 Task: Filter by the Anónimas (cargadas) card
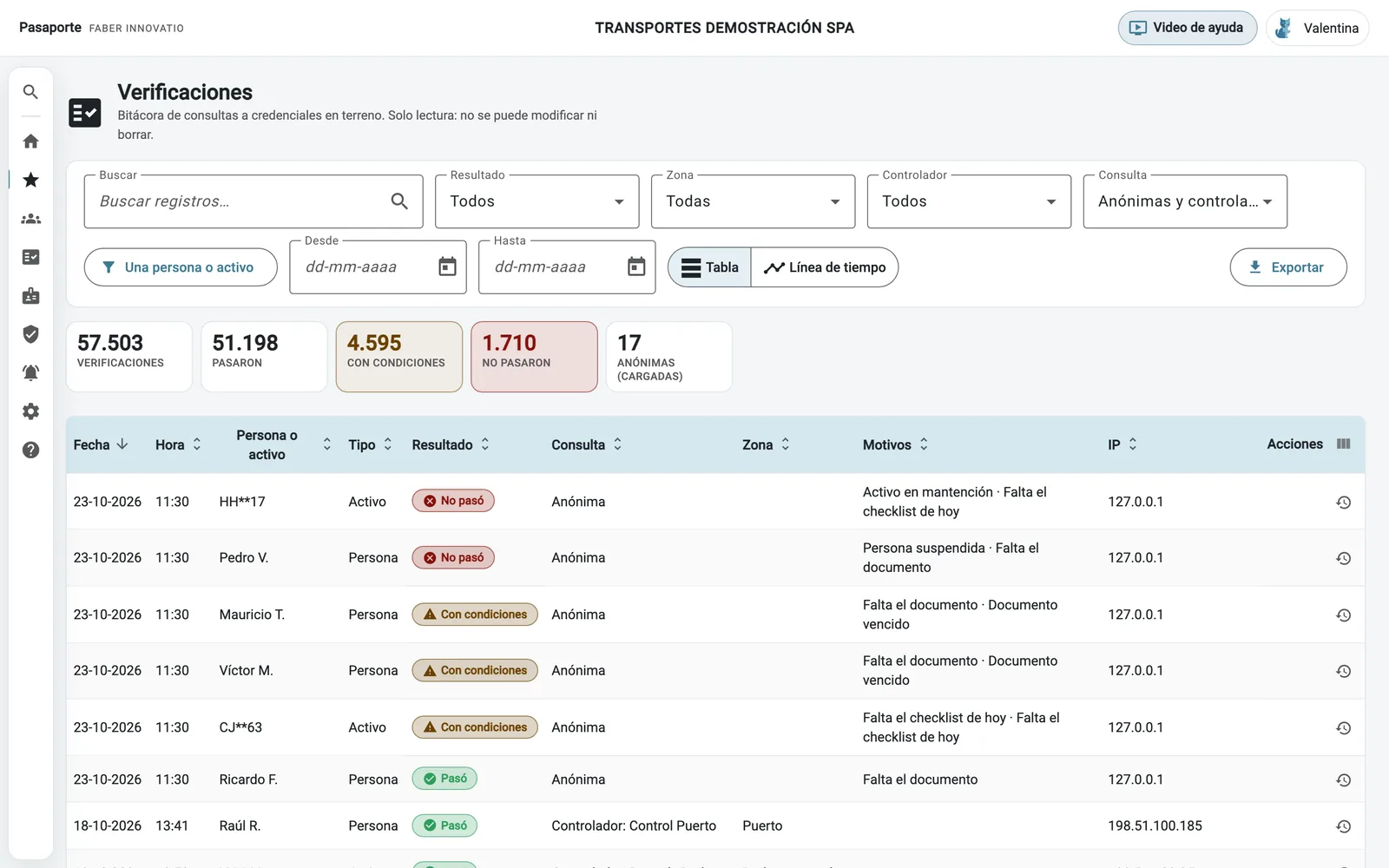pyautogui.click(x=668, y=357)
